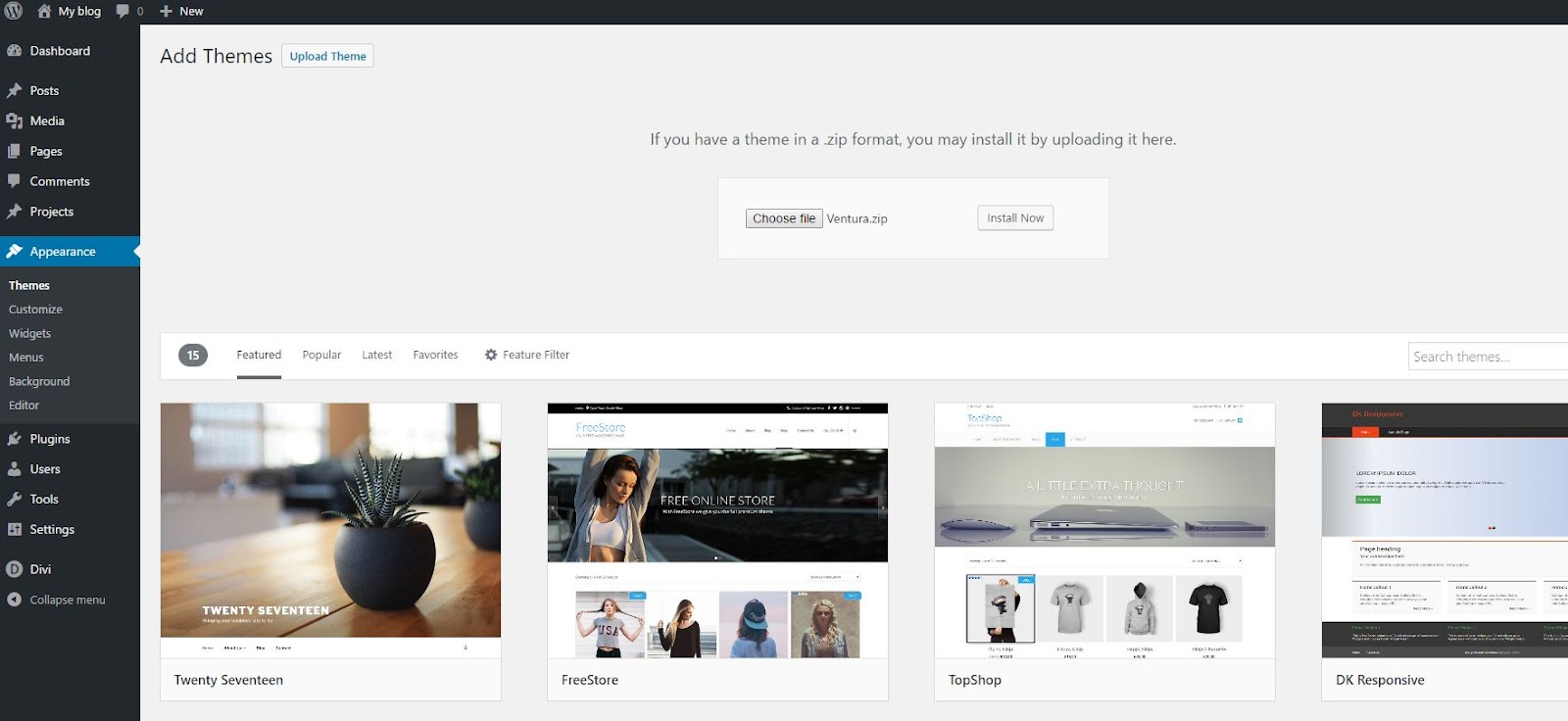Select the TopShop theme thumbnail
Viewport: 1568px width, 721px height.
1104,530
